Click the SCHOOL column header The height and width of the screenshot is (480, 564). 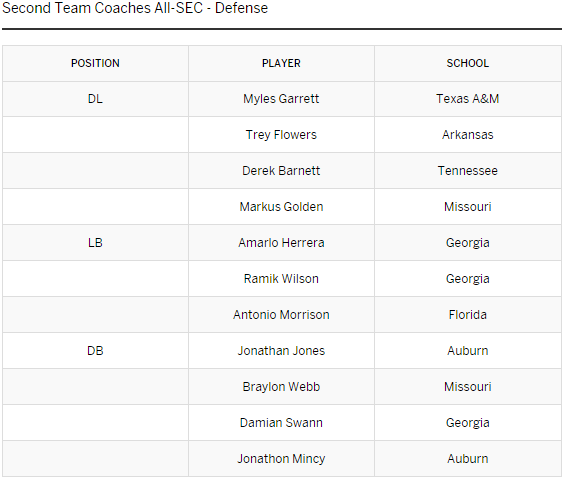468,63
